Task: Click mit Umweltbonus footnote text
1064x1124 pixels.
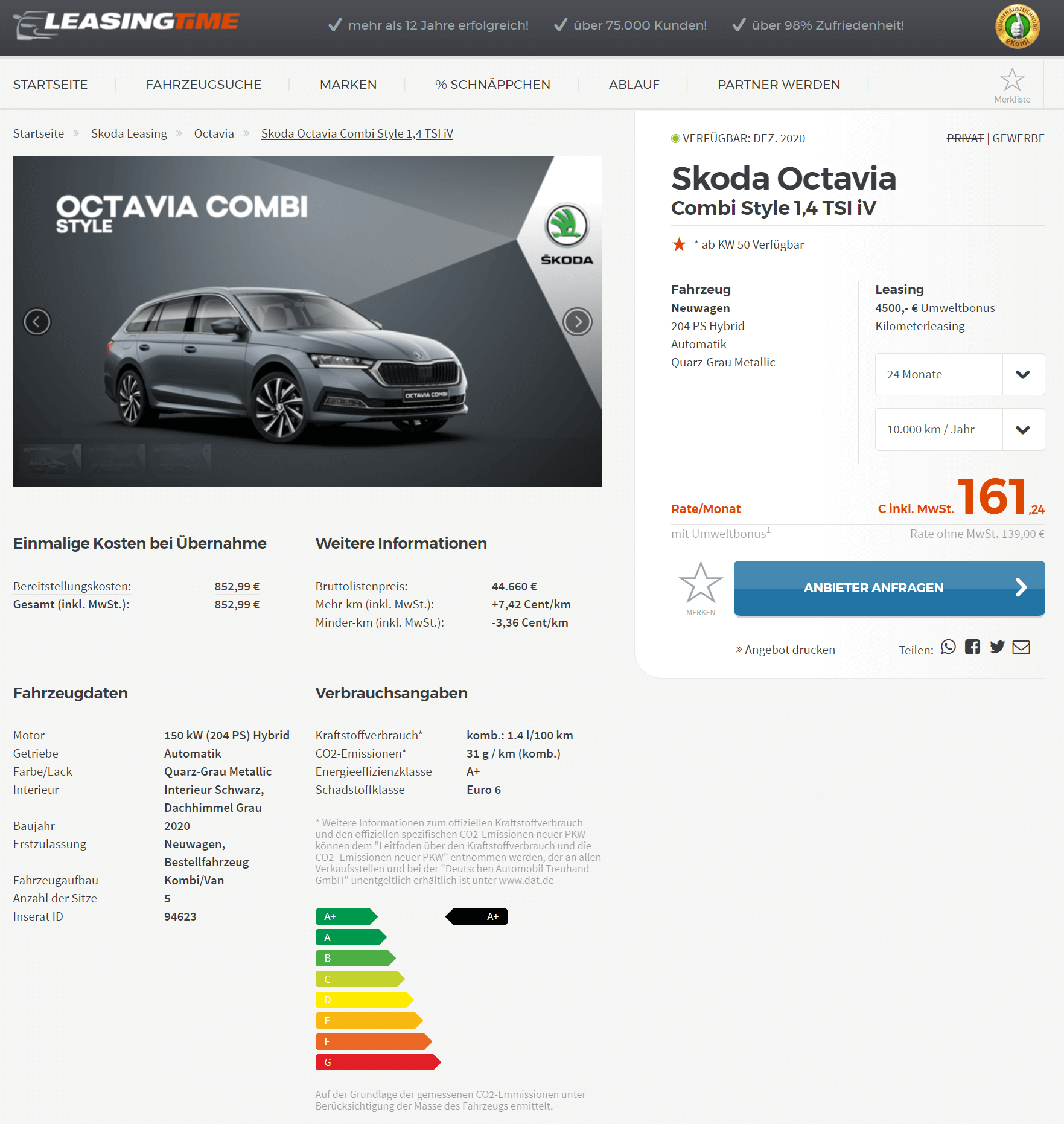Action: tap(721, 534)
